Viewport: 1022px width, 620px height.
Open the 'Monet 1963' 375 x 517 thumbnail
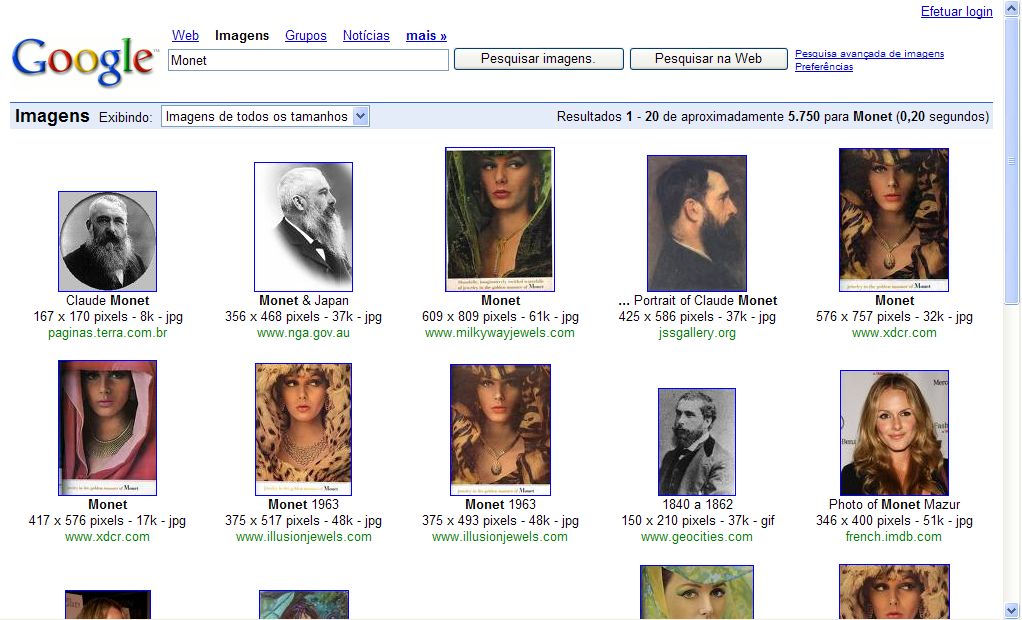303,429
